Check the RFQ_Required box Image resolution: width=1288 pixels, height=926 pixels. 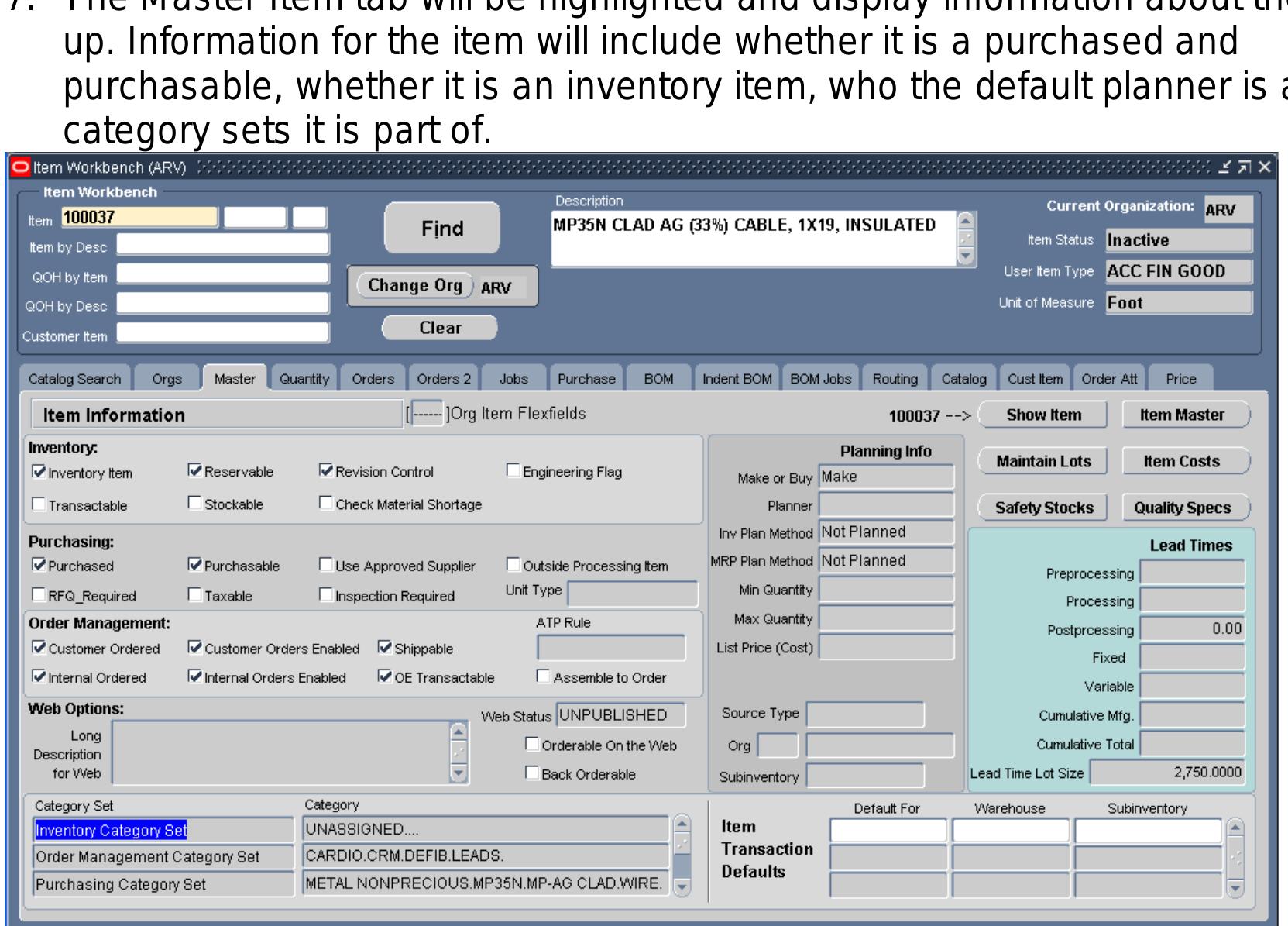click(x=39, y=594)
